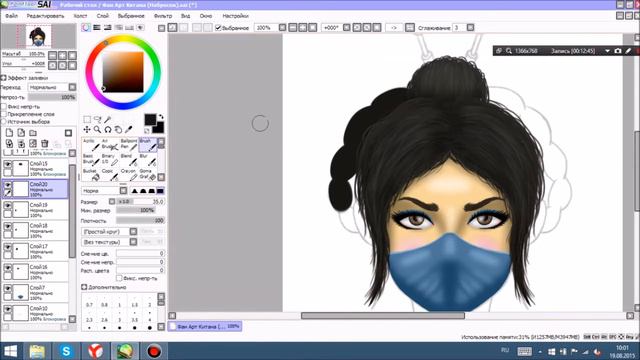Toggle visibility of layer Слой19
640x360 pixels.
click(x=7, y=206)
